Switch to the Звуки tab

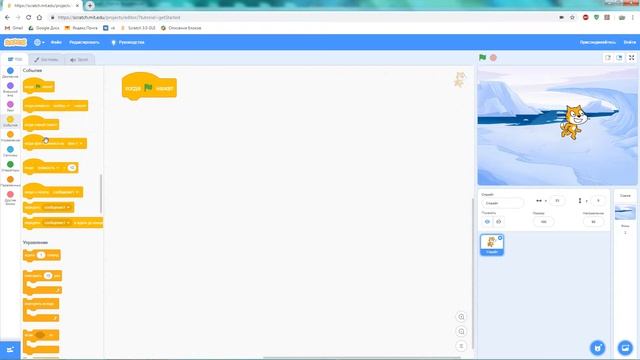(x=79, y=60)
